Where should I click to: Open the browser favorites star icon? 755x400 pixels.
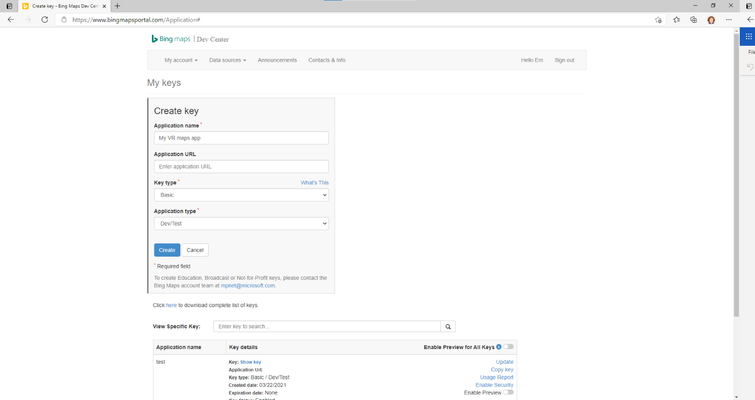(x=677, y=20)
